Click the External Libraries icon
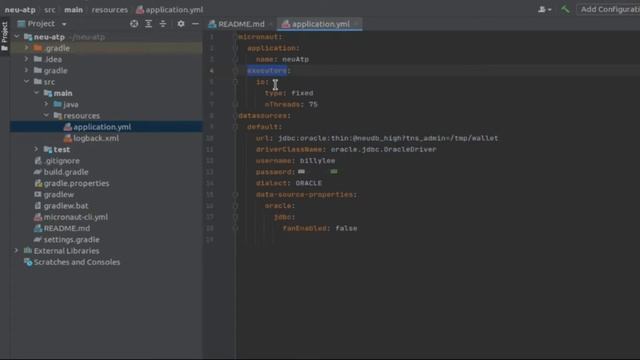640x360 pixels. pyautogui.click(x=28, y=251)
